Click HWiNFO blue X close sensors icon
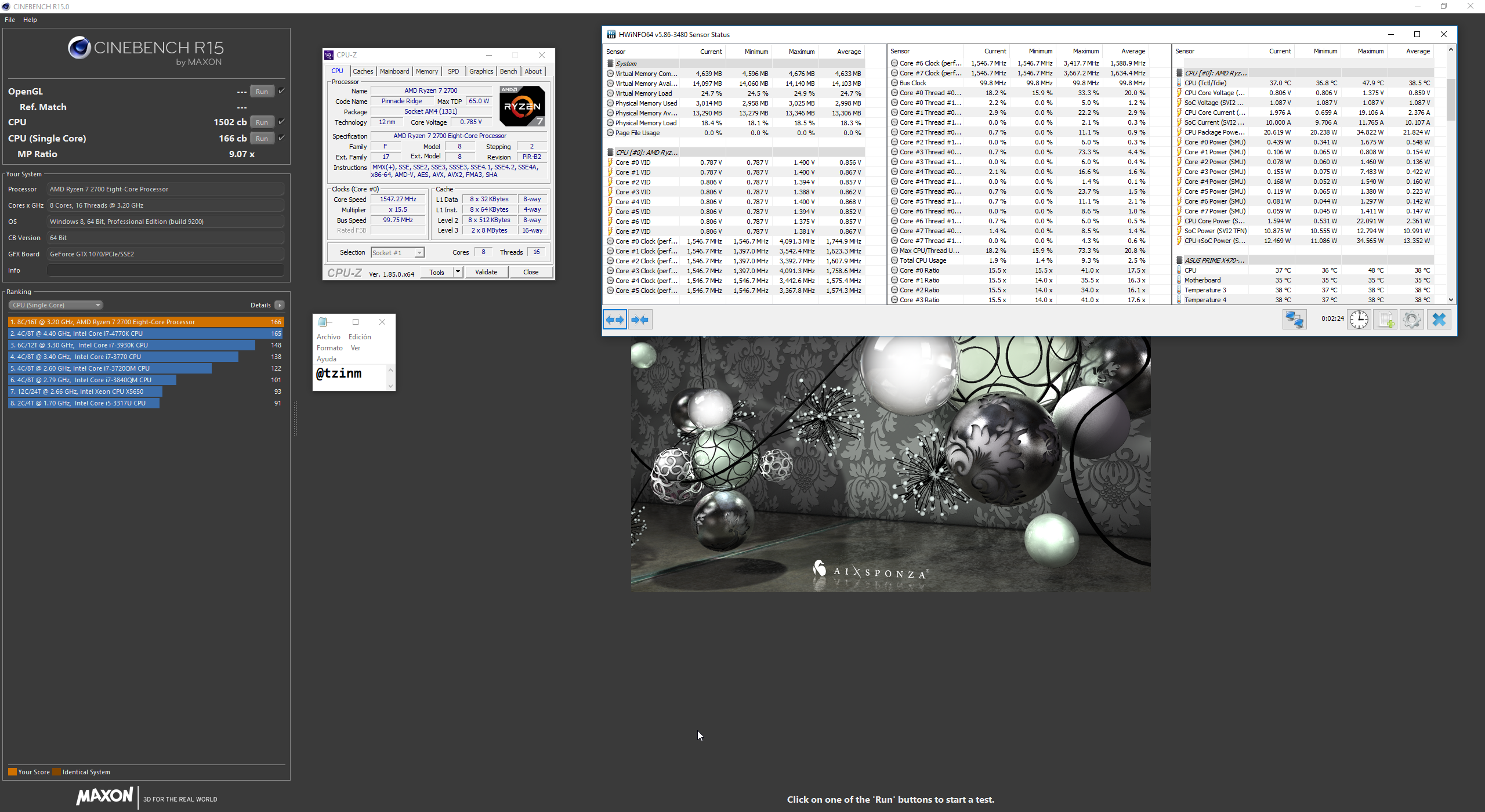Image resolution: width=1485 pixels, height=812 pixels. click(1439, 320)
